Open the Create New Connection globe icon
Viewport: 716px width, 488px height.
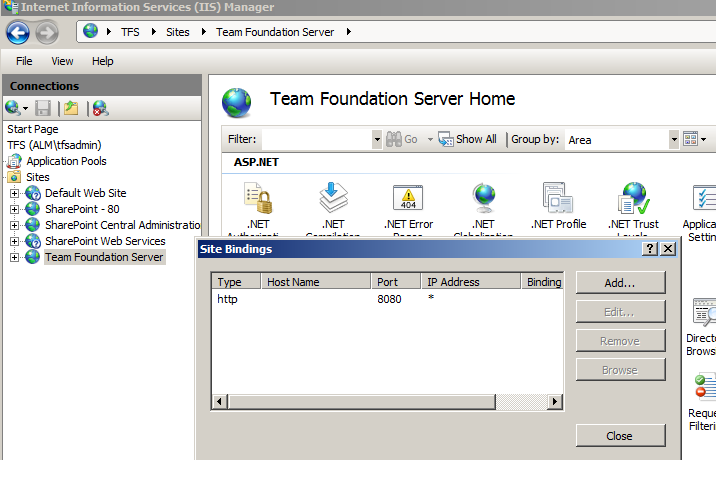click(x=12, y=108)
